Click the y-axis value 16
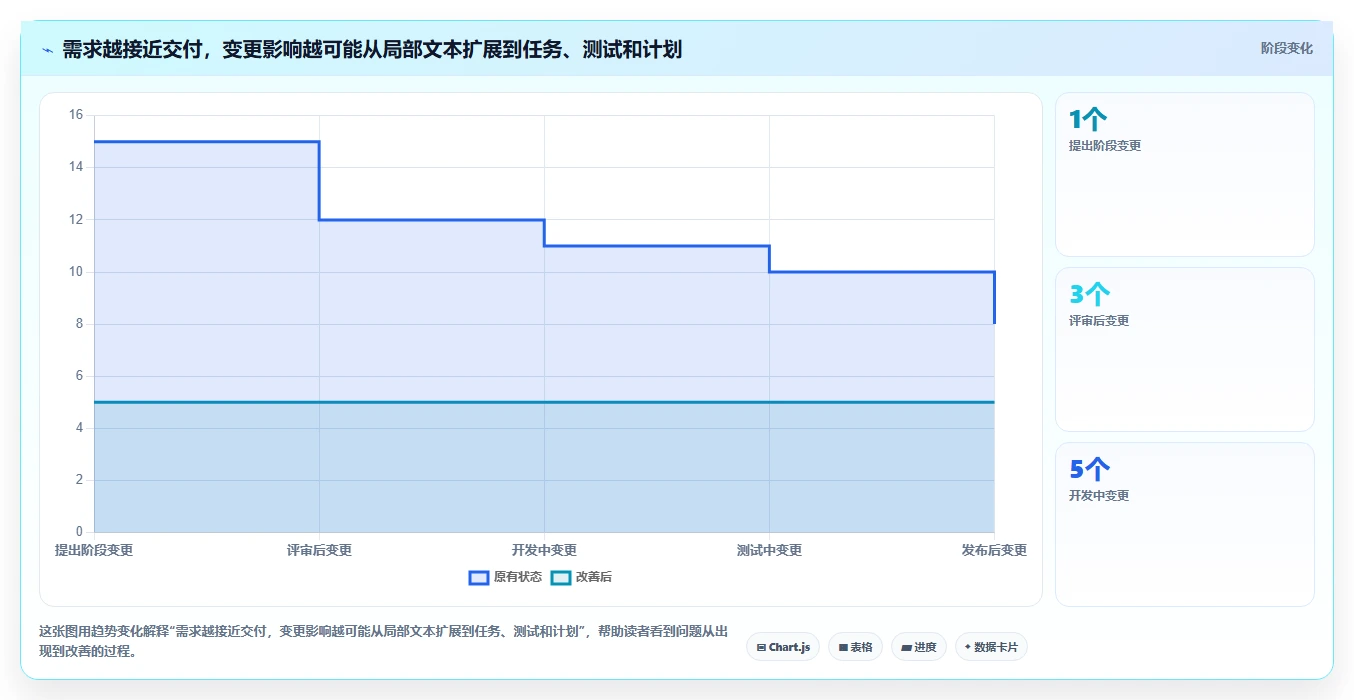The height and width of the screenshot is (700, 1354). 76,115
